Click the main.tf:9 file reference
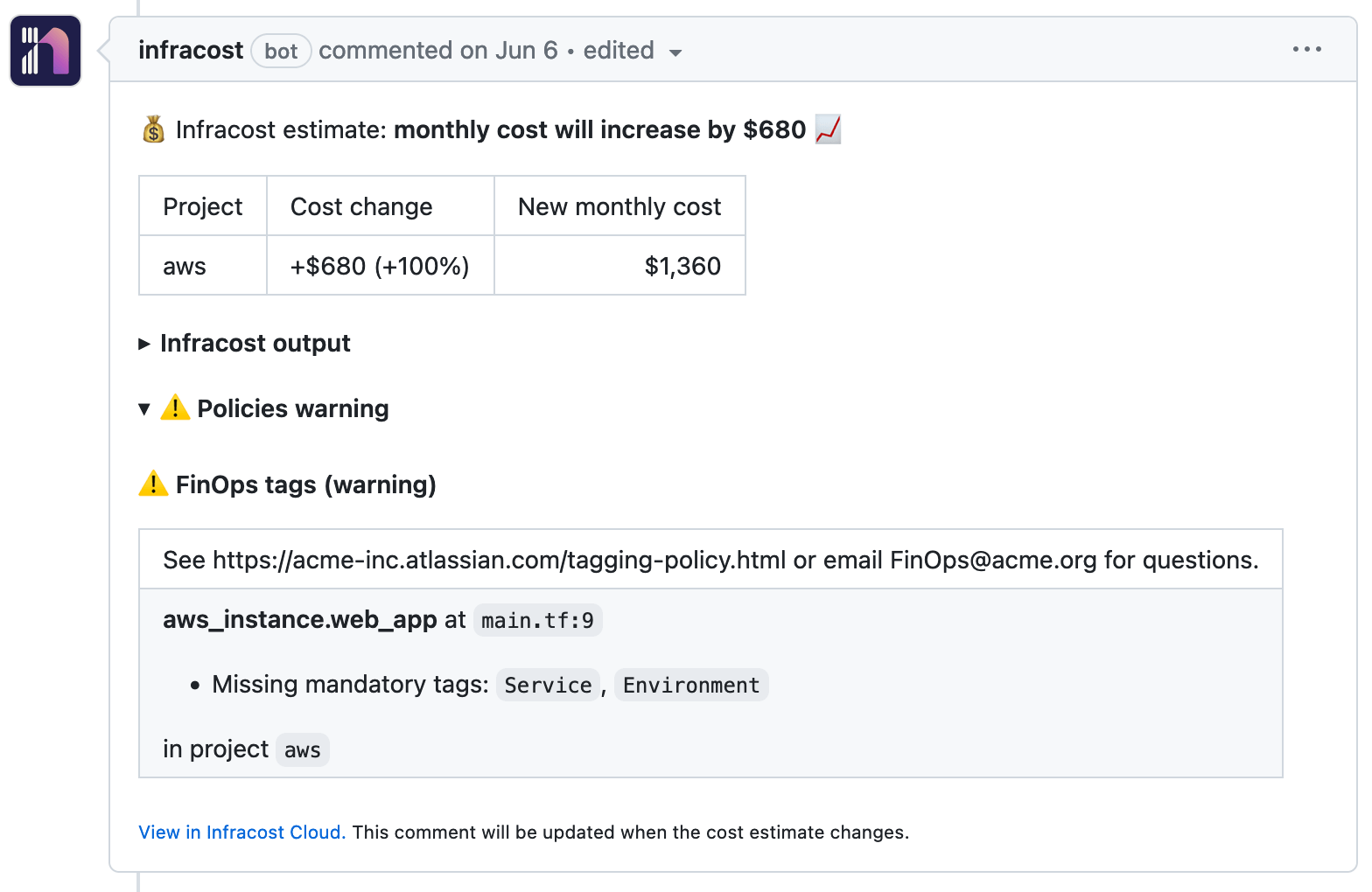Image resolution: width=1372 pixels, height=892 pixels. click(537, 621)
